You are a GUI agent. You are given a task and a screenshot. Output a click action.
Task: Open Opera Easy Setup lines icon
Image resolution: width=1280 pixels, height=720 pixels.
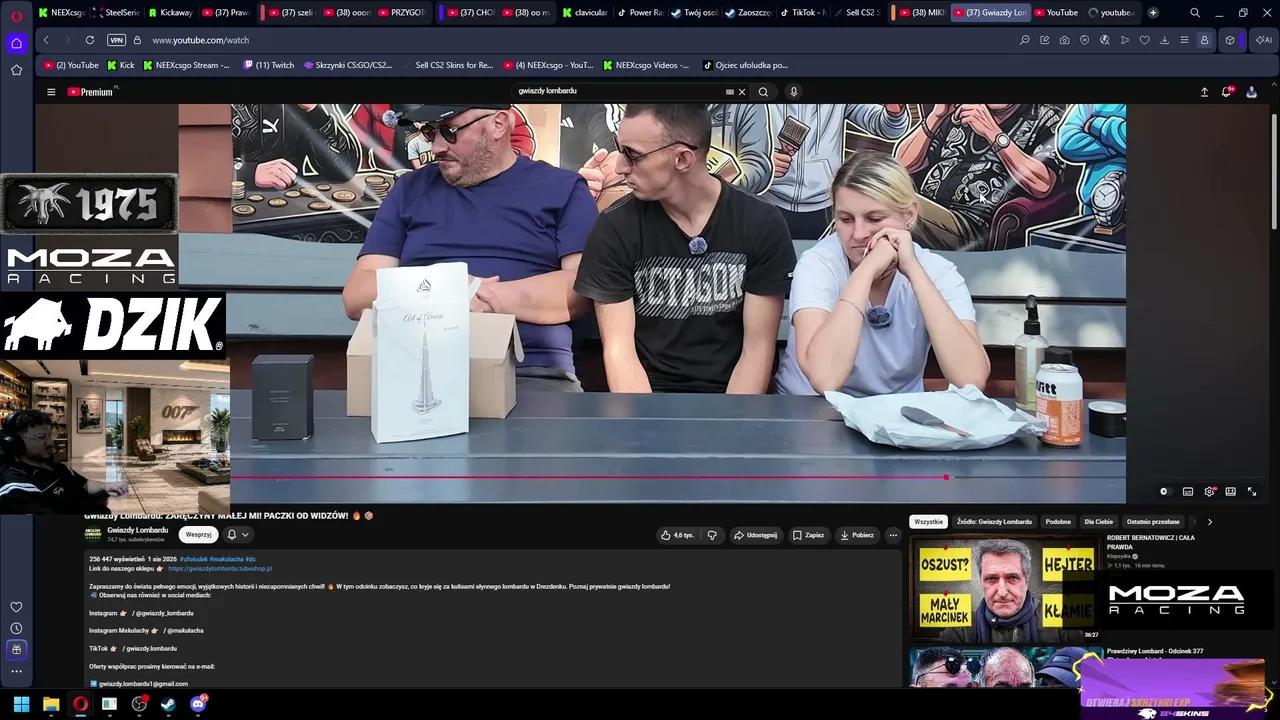point(1184,40)
